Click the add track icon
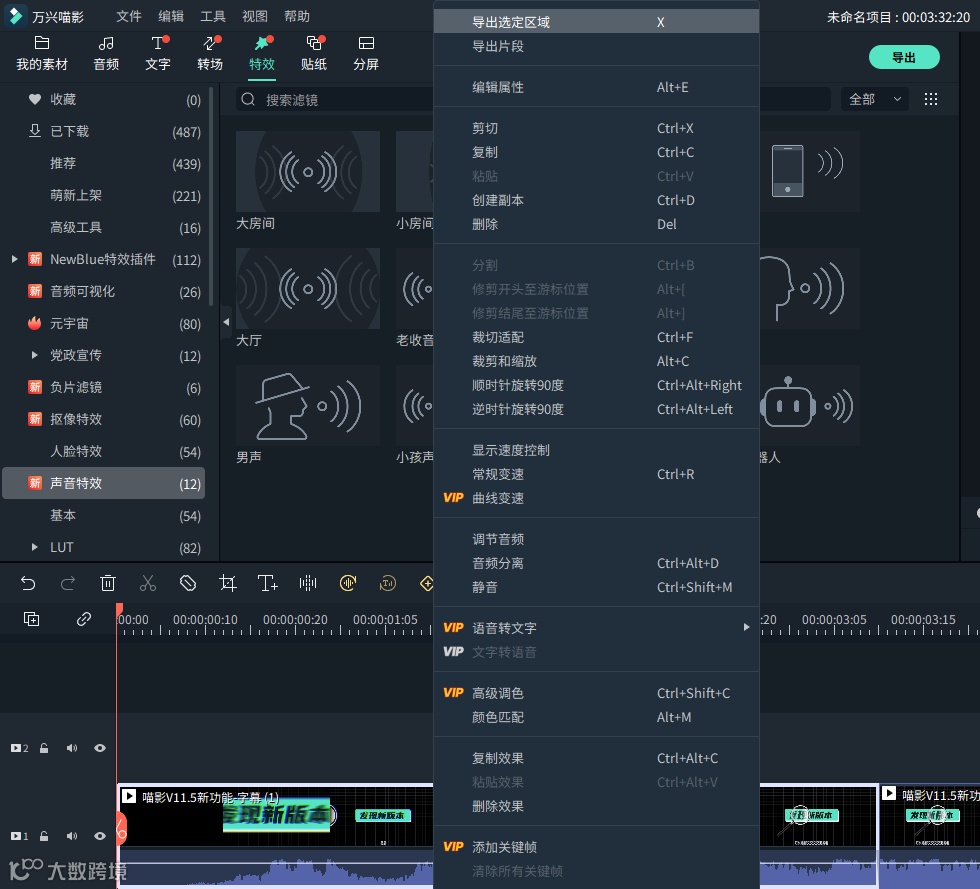The height and width of the screenshot is (889, 980). pos(31,619)
